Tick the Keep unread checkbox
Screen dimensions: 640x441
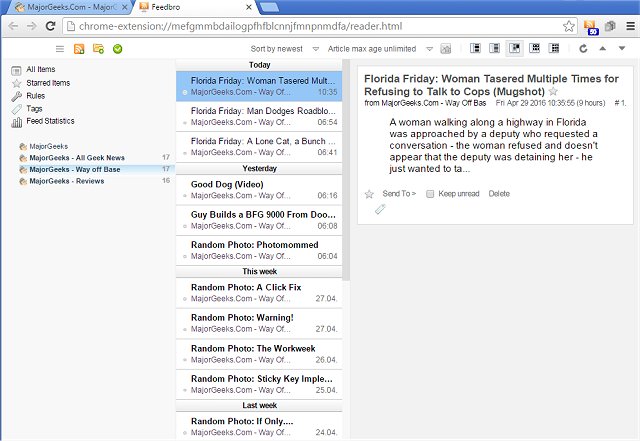pyautogui.click(x=430, y=194)
